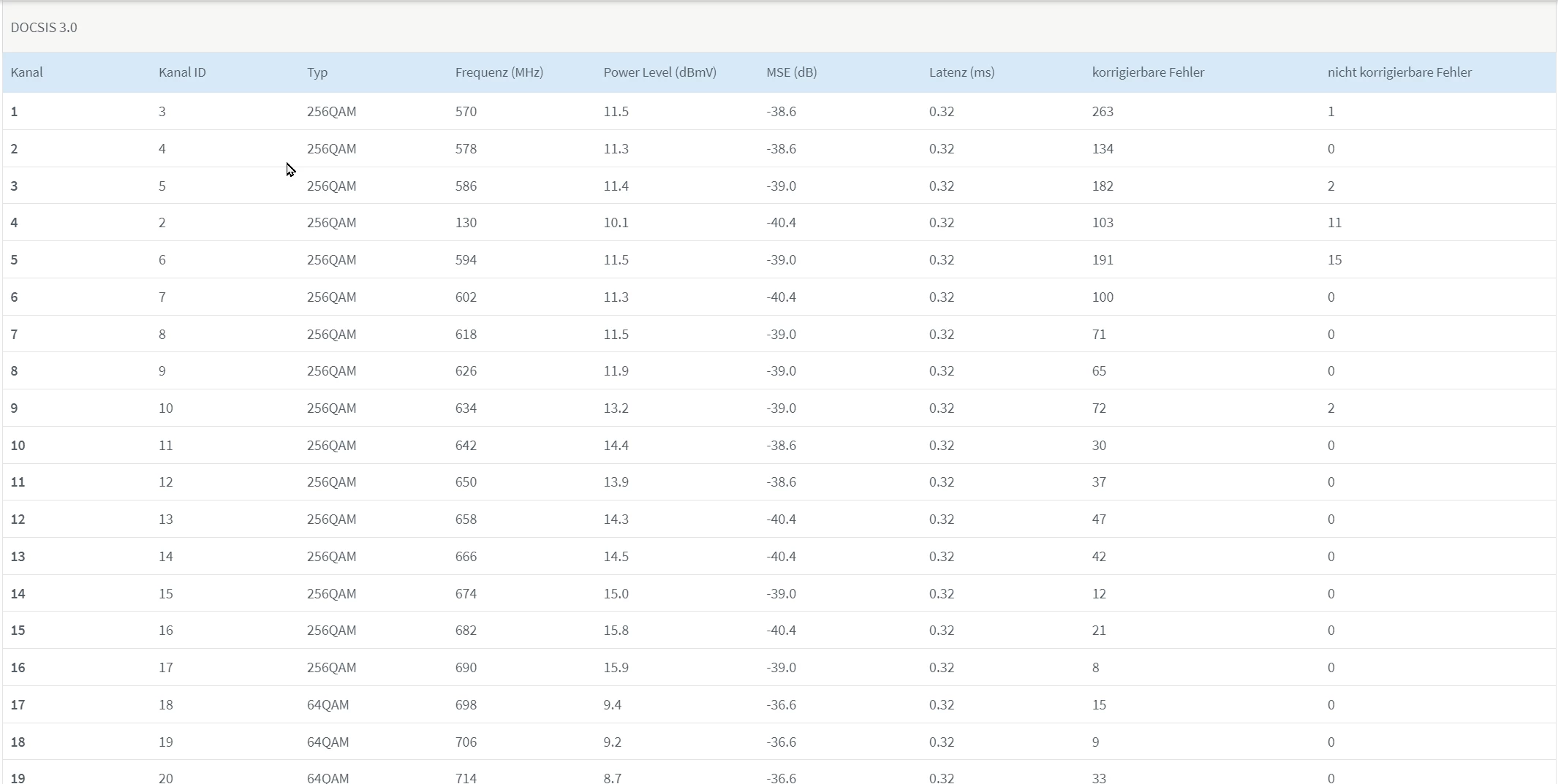Click uncorrectable error count 15 in Kanal 5 row

click(1334, 260)
